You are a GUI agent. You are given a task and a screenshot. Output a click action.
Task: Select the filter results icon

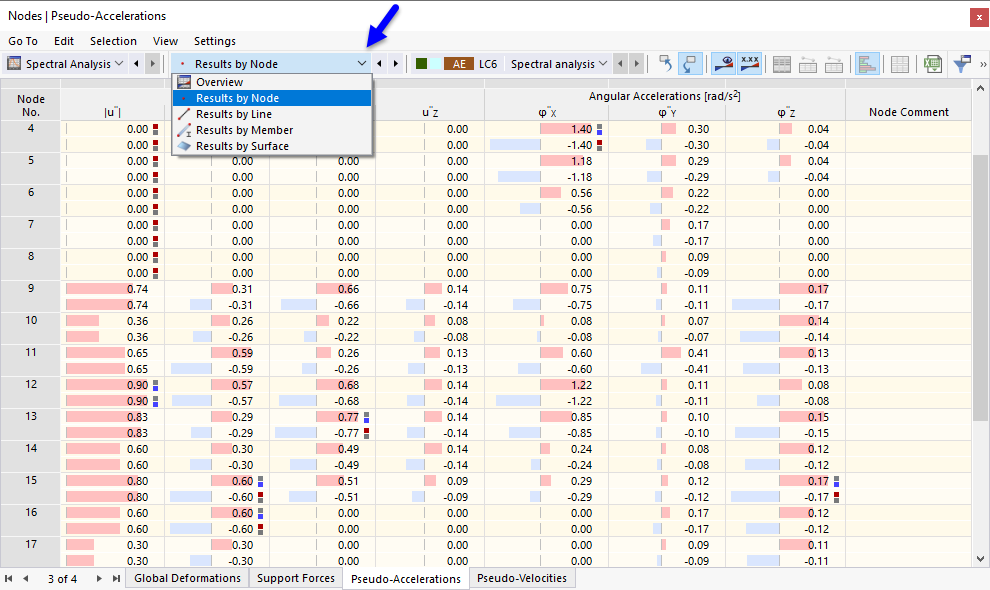coord(961,63)
